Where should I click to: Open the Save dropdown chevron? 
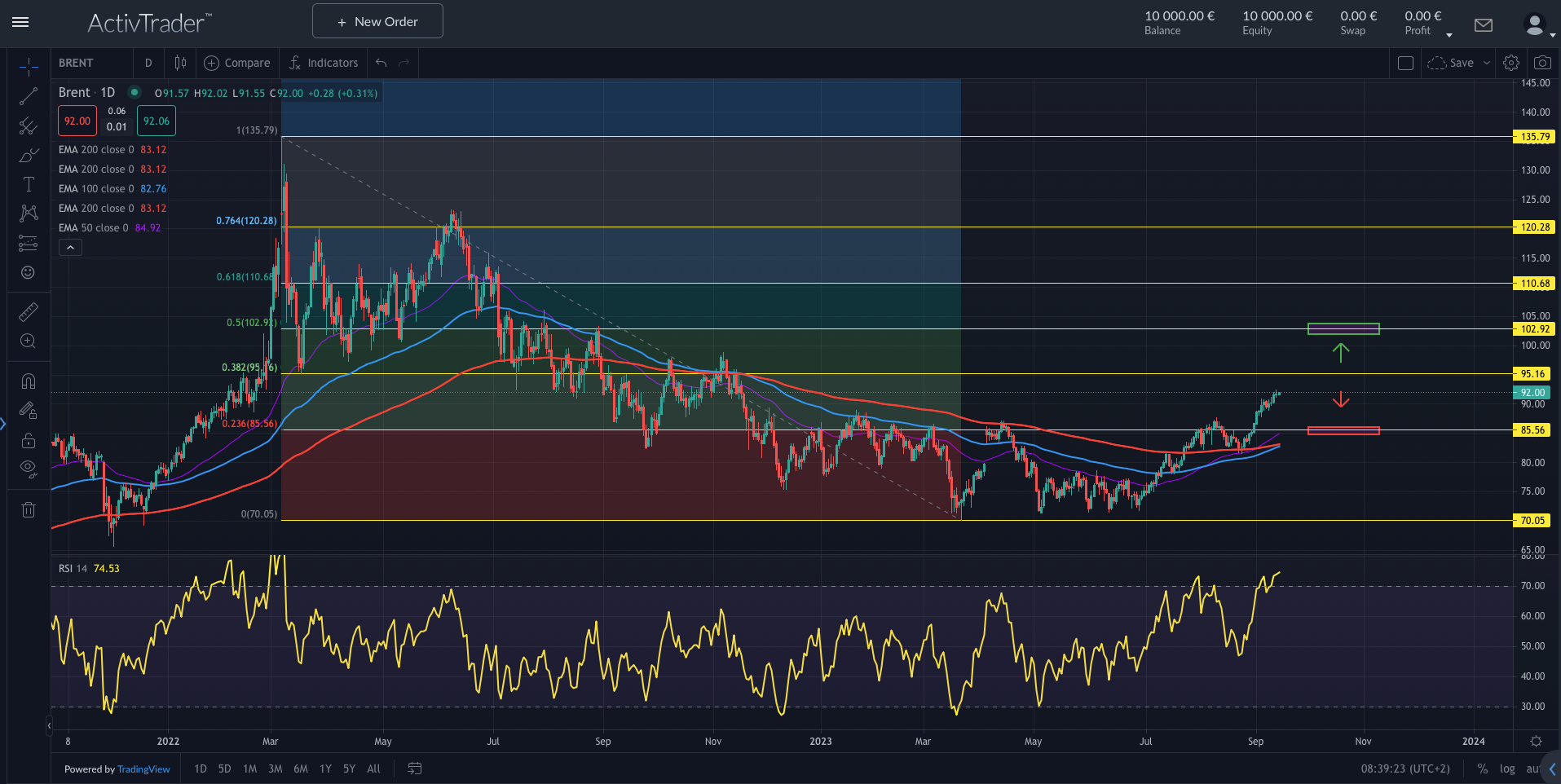pyautogui.click(x=1485, y=63)
